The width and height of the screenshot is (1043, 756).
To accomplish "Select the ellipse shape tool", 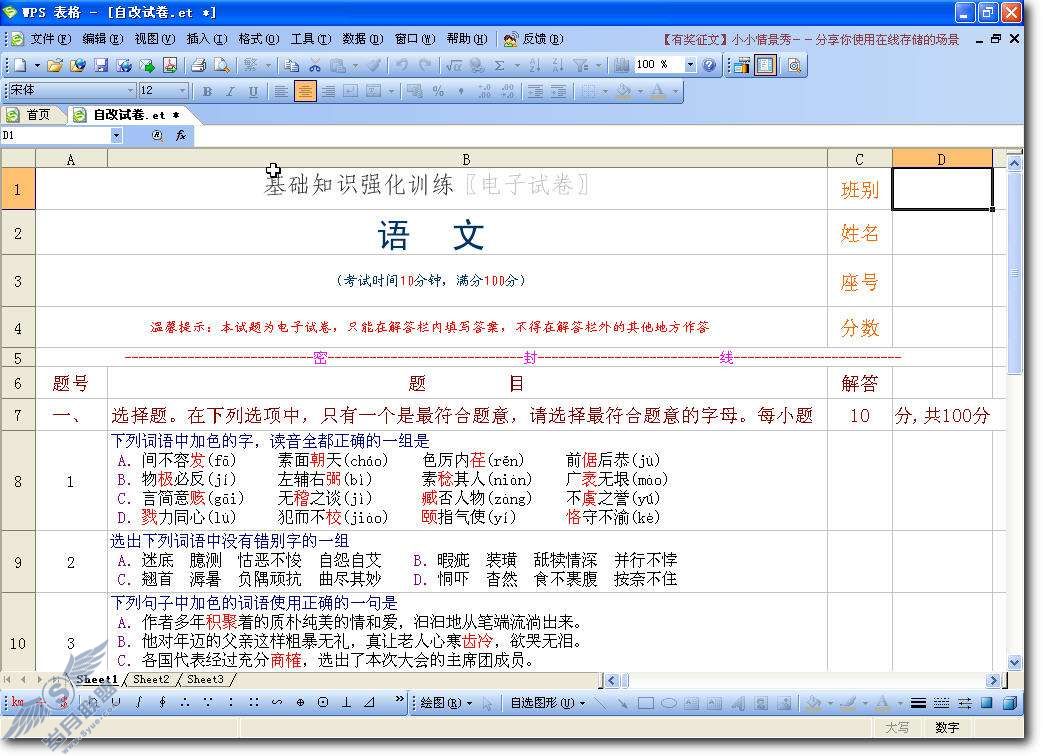I will point(669,703).
